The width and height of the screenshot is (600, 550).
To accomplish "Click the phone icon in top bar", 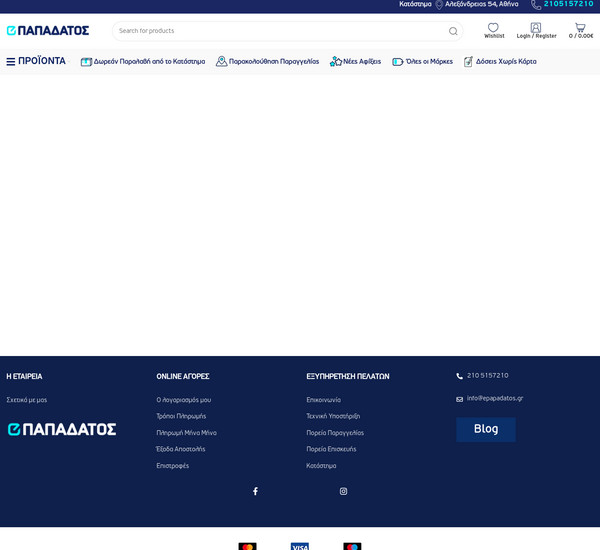I will [536, 5].
